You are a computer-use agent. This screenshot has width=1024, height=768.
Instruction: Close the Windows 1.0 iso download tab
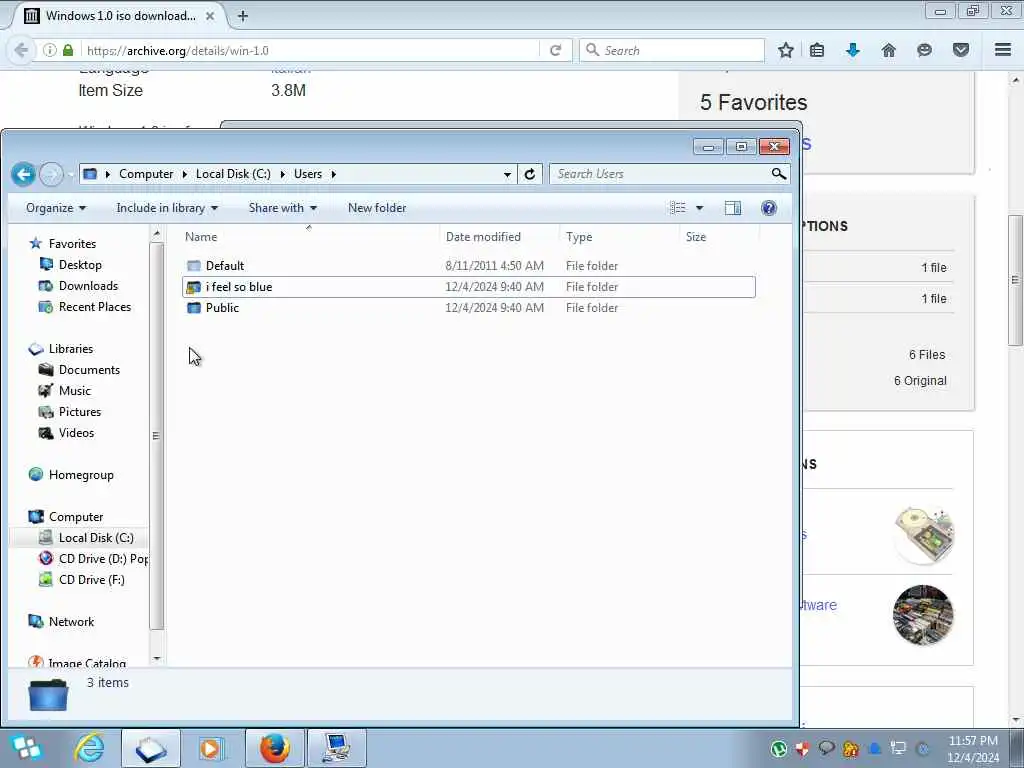click(x=210, y=16)
